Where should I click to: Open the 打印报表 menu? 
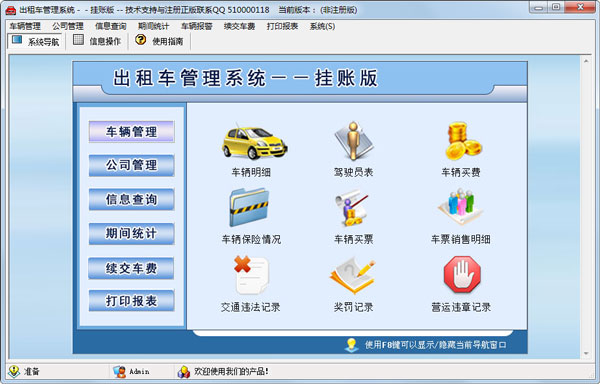pos(282,26)
